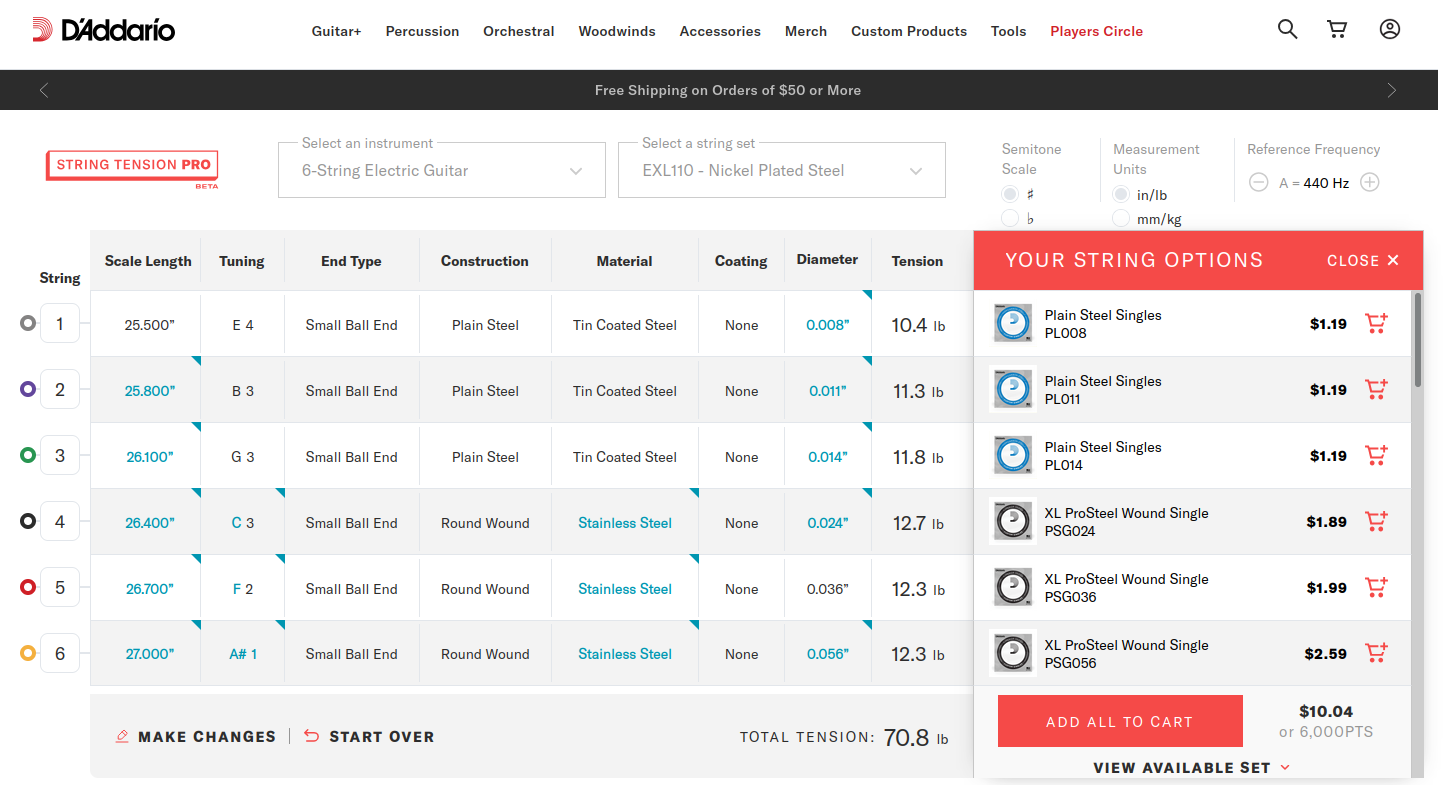Choose mm/kg measurement units
The height and width of the screenshot is (785, 1451).
pos(1122,218)
